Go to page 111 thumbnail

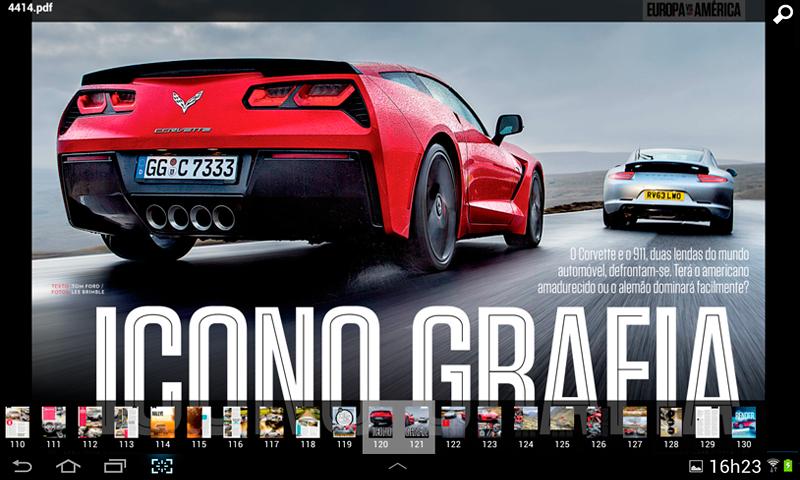click(54, 422)
